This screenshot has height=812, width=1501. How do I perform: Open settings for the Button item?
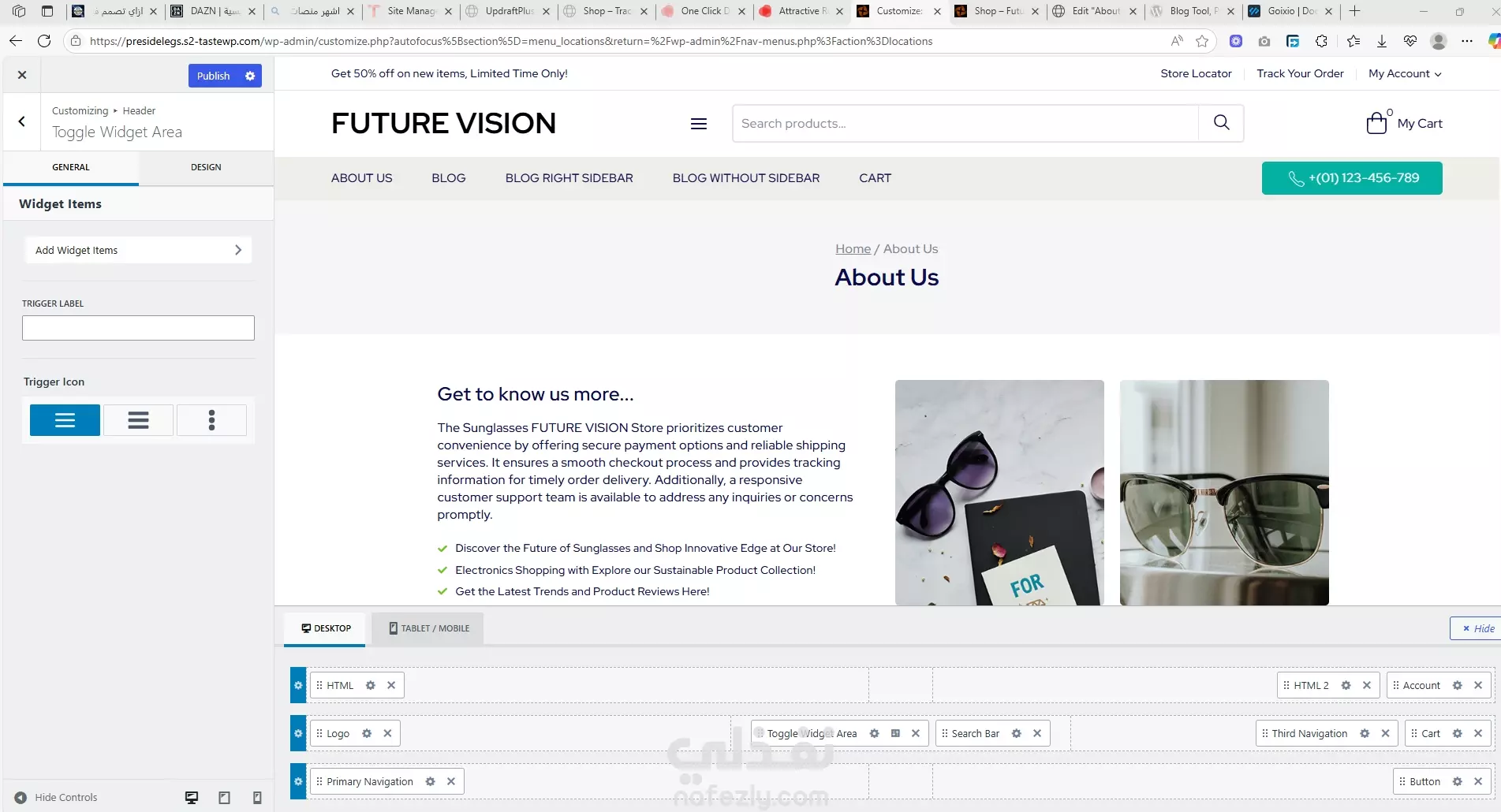point(1458,781)
